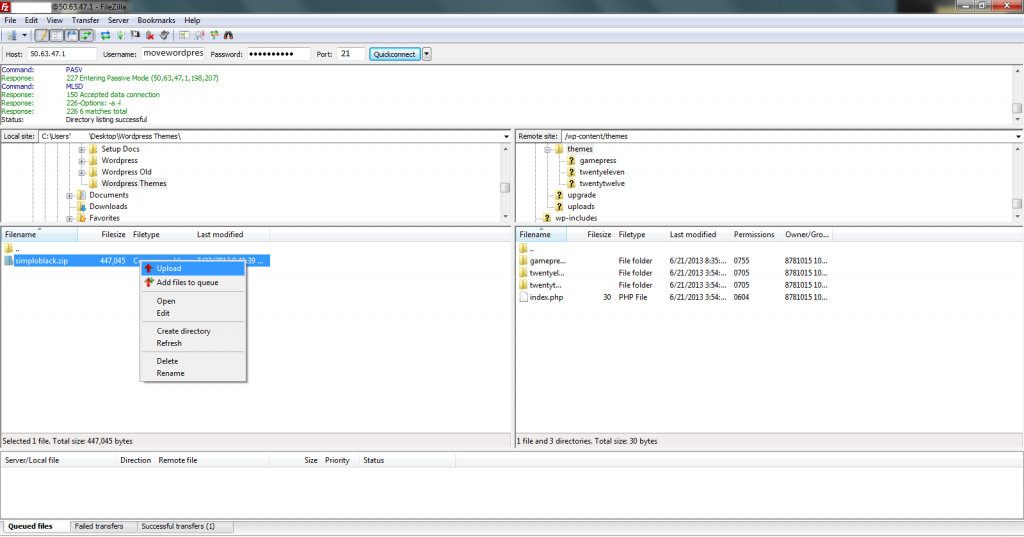
Task: Disconnect from server toolbar icon
Action: pyautogui.click(x=150, y=35)
